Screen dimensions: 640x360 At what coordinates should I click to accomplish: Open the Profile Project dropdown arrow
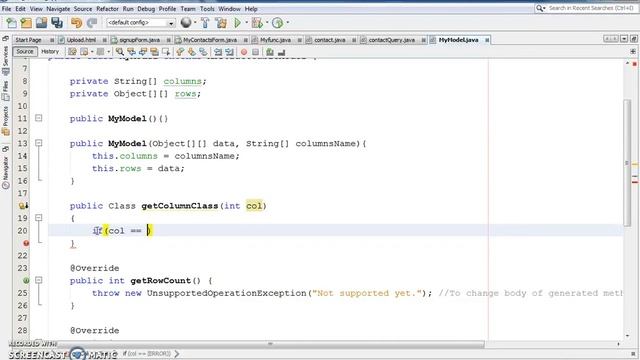[288, 23]
